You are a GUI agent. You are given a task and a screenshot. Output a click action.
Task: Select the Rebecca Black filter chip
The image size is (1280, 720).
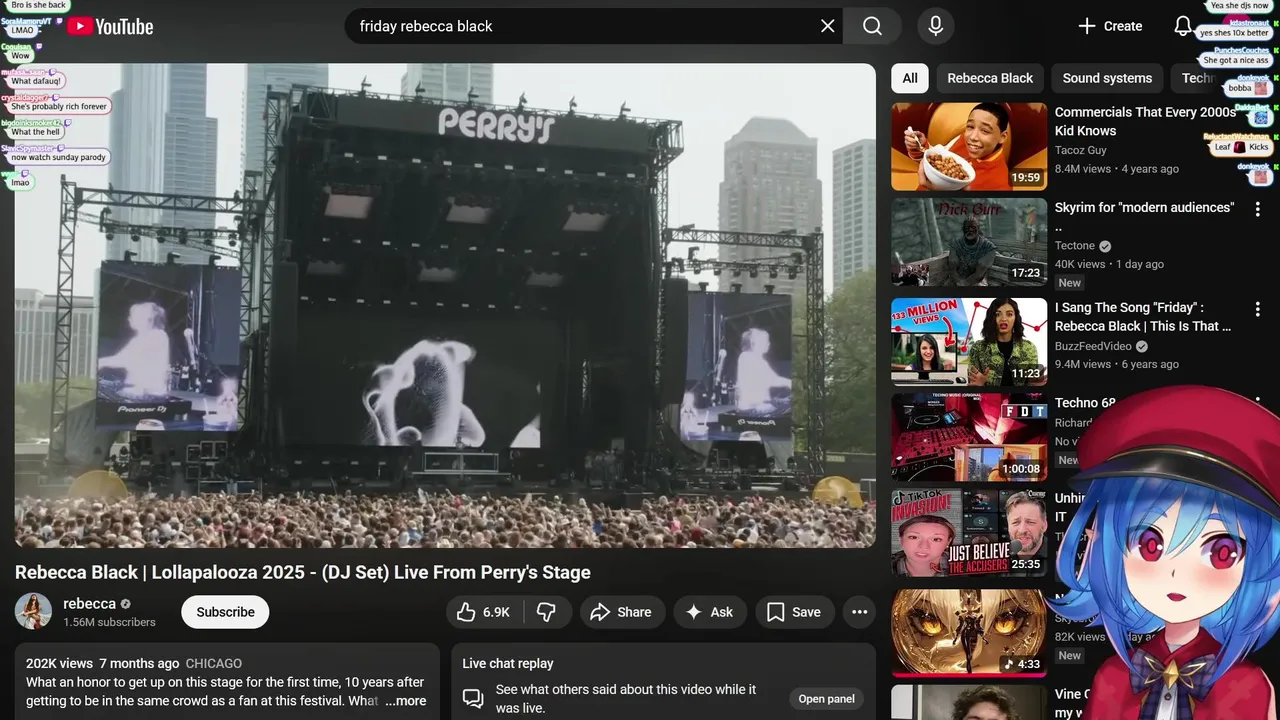[x=990, y=78]
